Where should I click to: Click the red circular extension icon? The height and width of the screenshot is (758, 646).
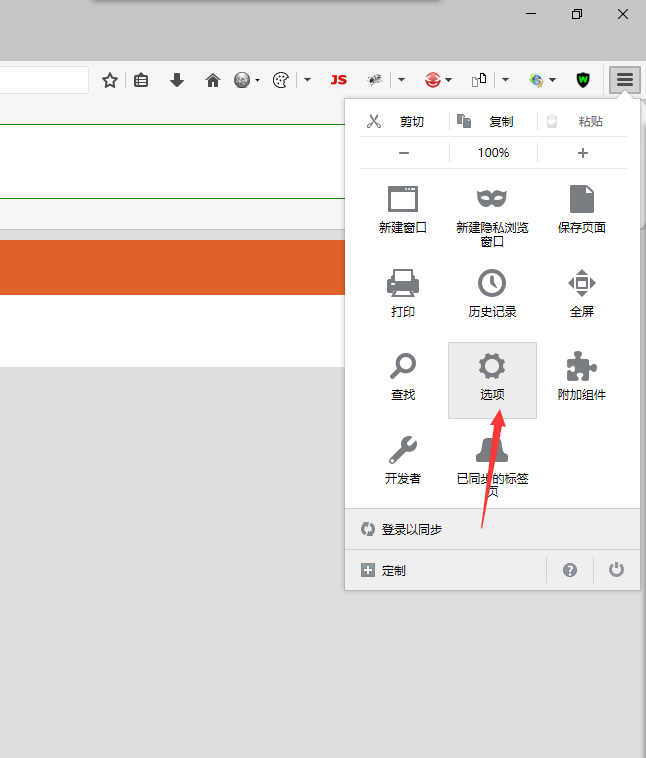coord(433,80)
